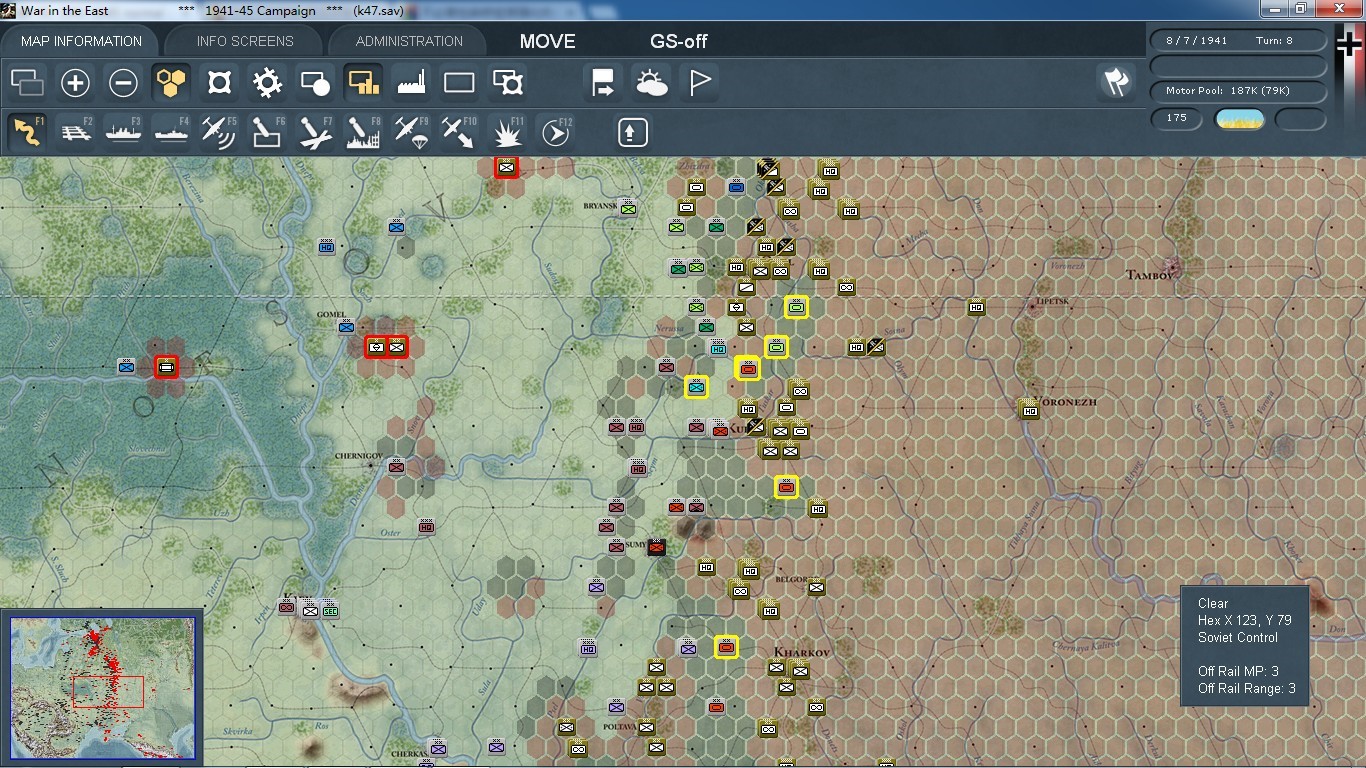Click the Chernigov city label
This screenshot has width=1366, height=768.
[359, 455]
